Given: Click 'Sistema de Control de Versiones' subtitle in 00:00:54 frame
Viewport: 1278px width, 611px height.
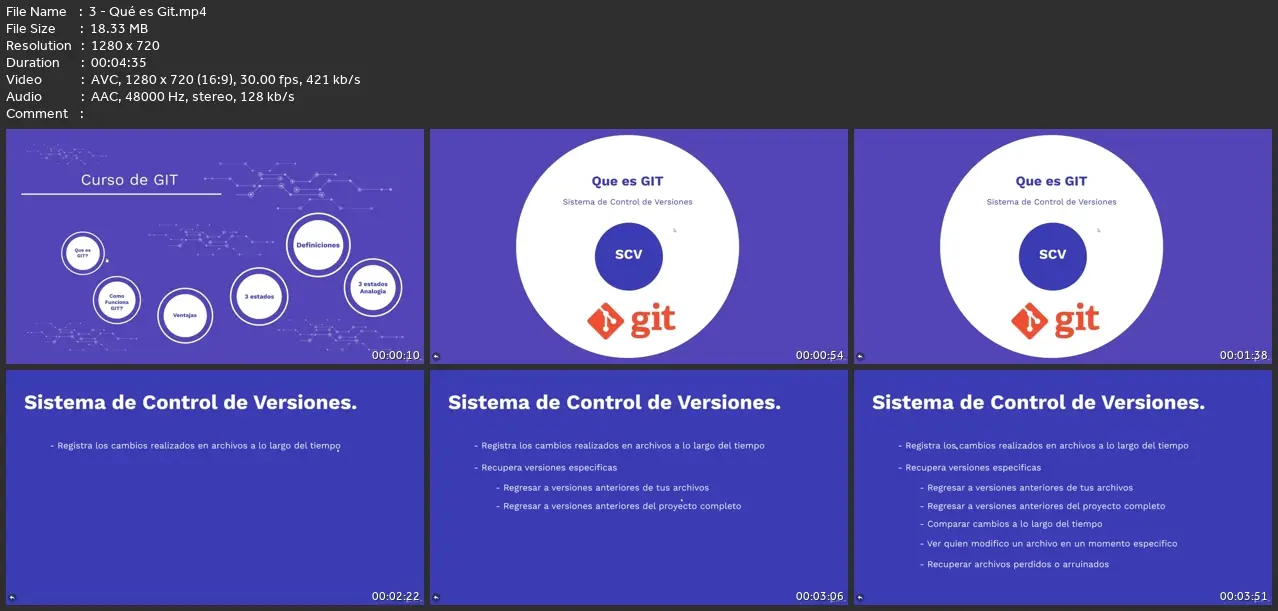Looking at the screenshot, I should pos(628,202).
